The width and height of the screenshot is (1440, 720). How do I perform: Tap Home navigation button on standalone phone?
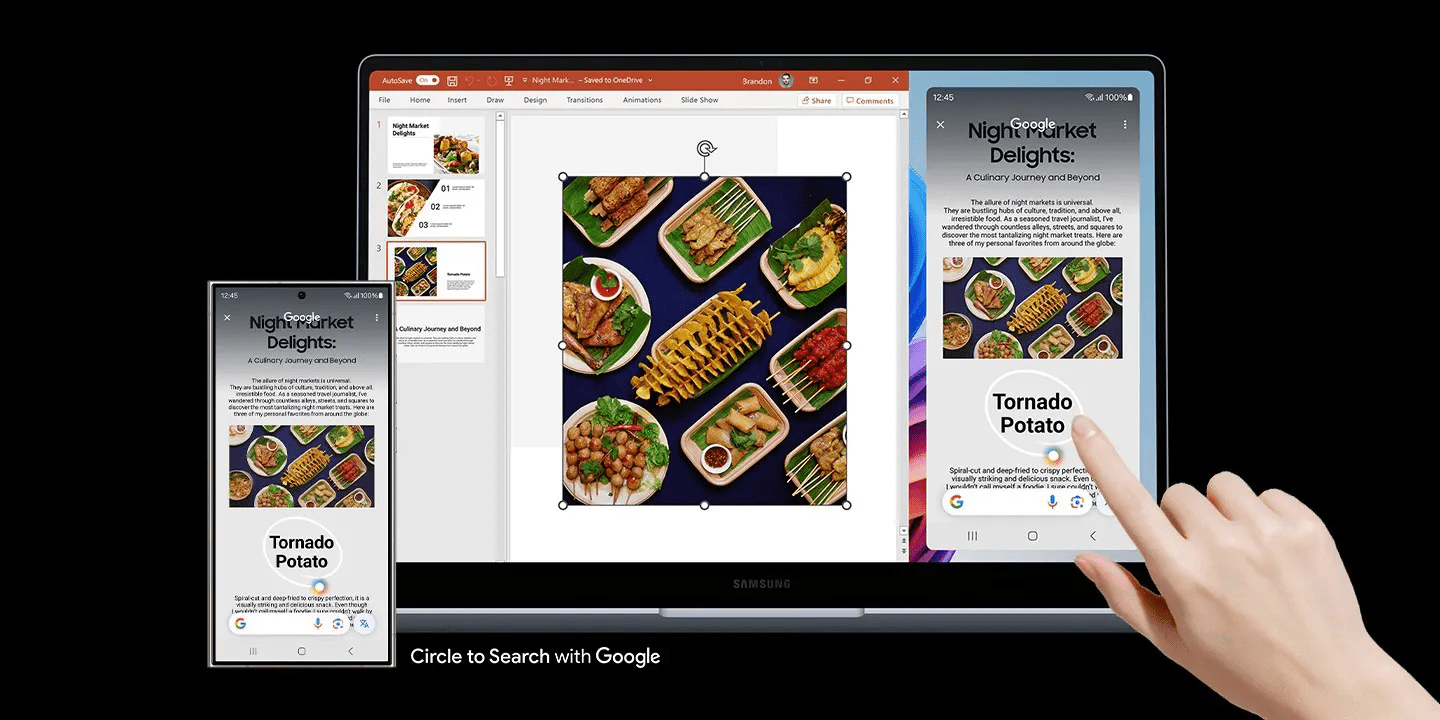(302, 651)
